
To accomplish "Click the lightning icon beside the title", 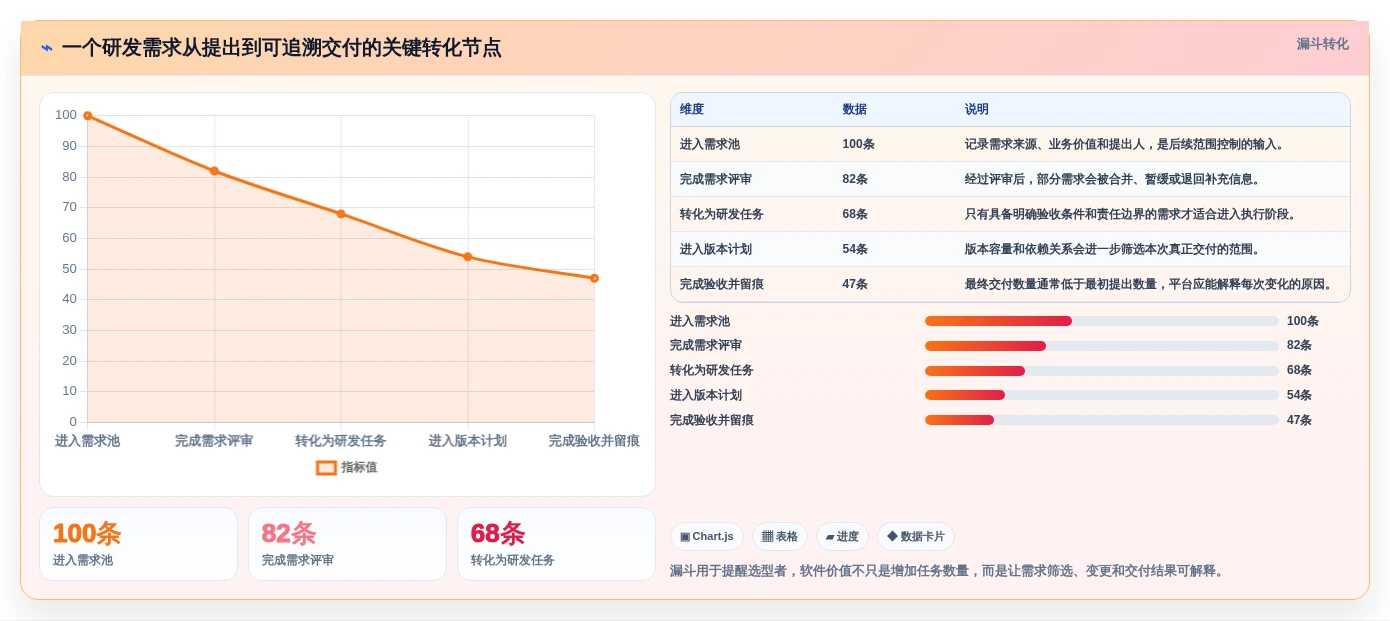I will [x=47, y=48].
